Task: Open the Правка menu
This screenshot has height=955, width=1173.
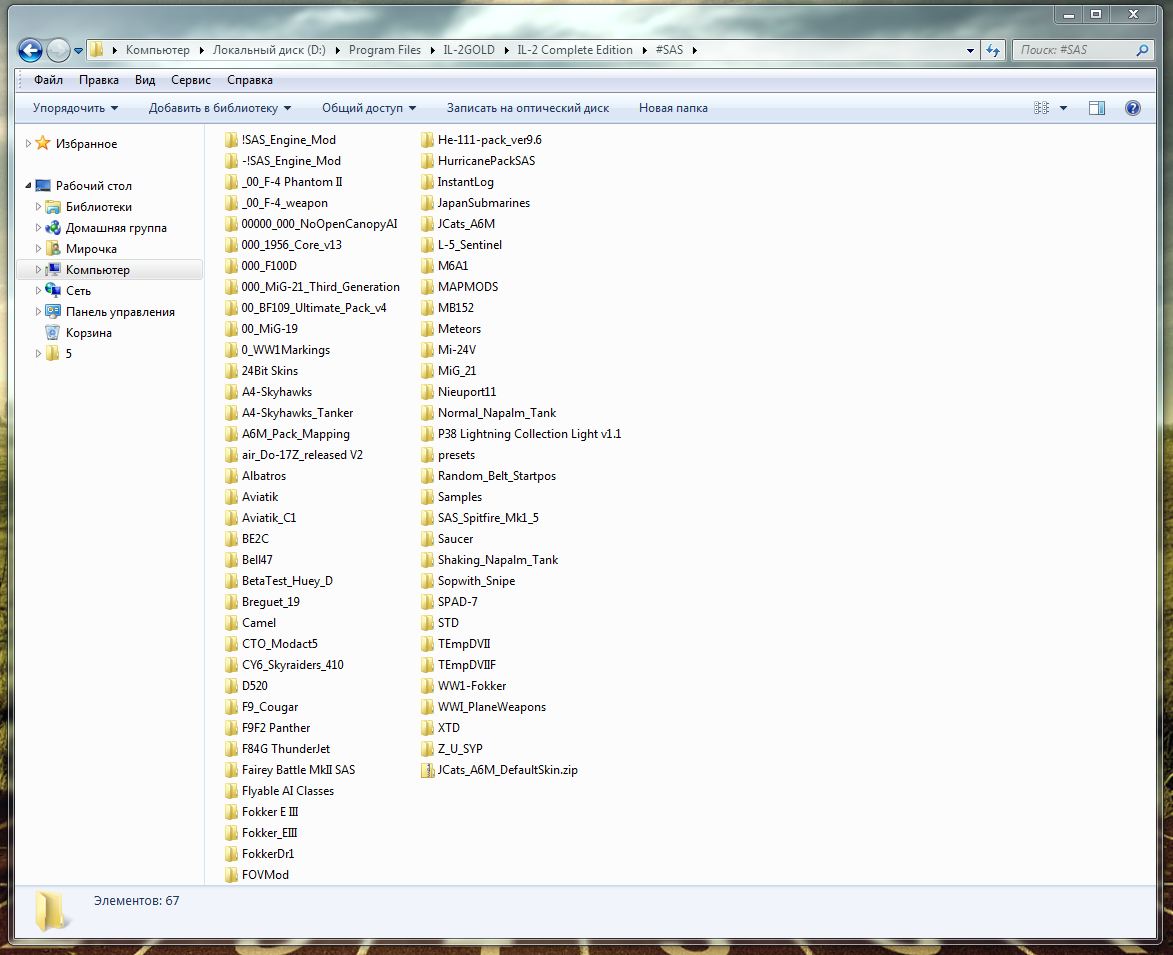Action: point(99,80)
